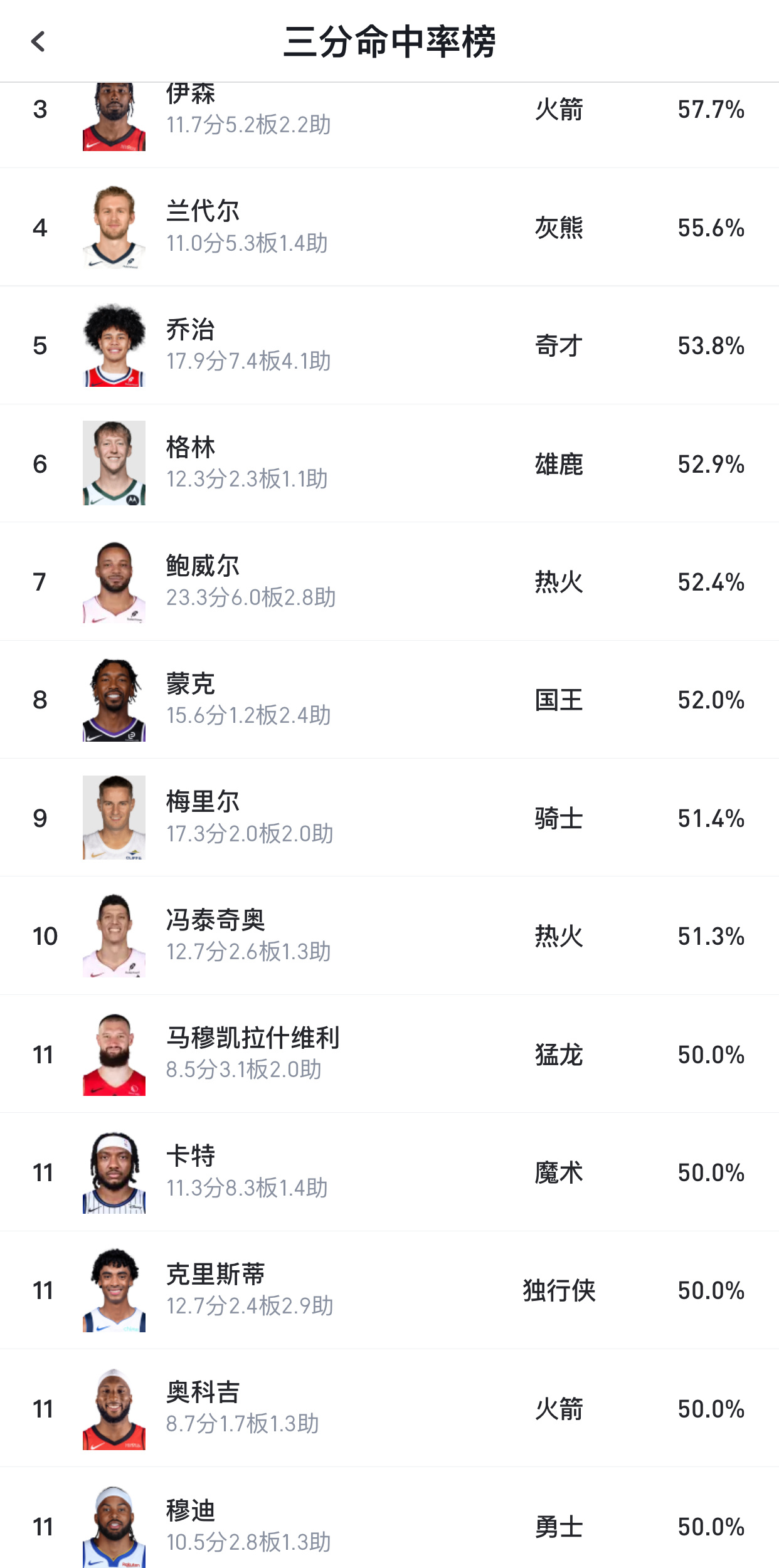Image resolution: width=779 pixels, height=1568 pixels.
Task: Open 格林's player photo
Action: pos(114,463)
